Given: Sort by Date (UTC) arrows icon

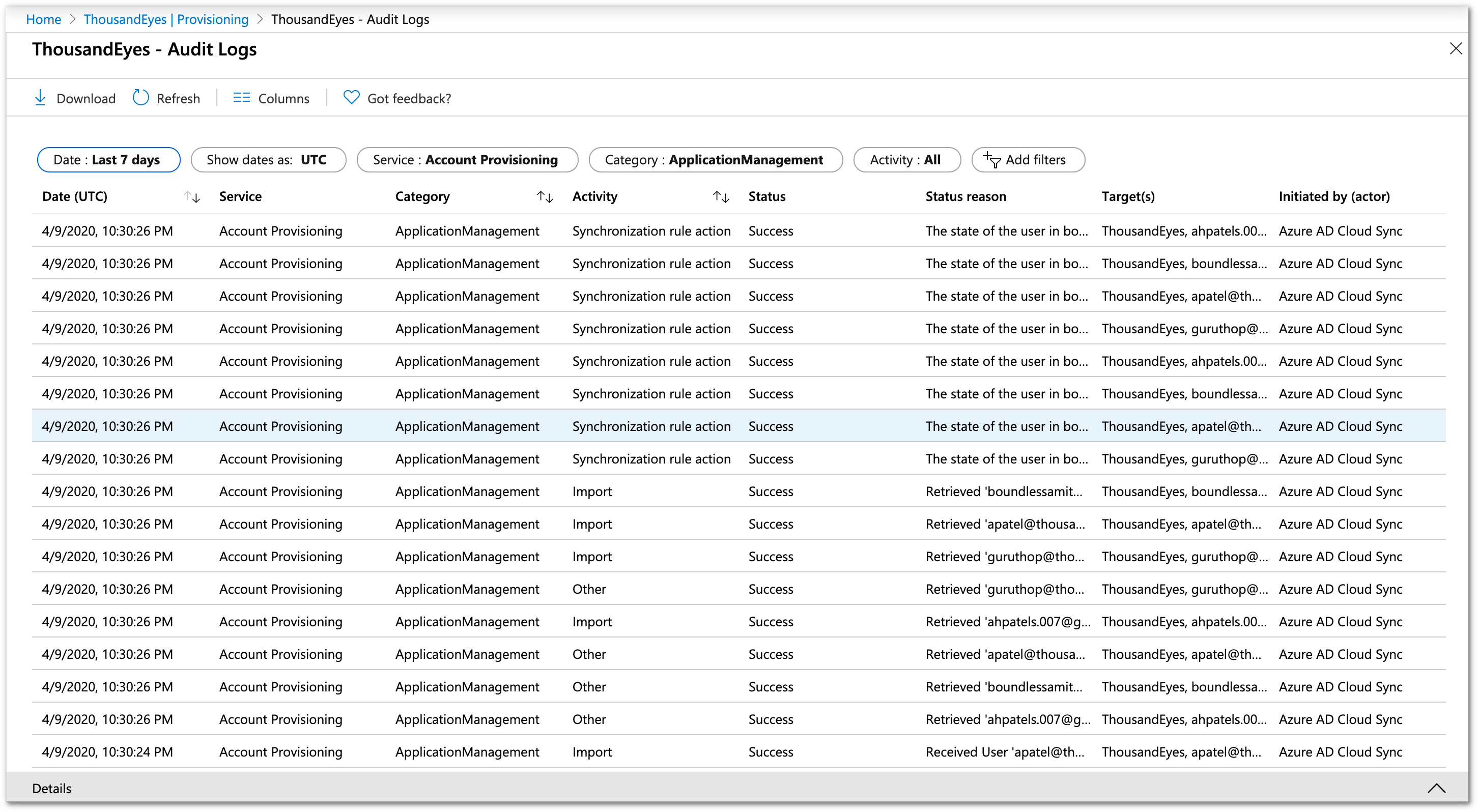Looking at the screenshot, I should (x=192, y=197).
